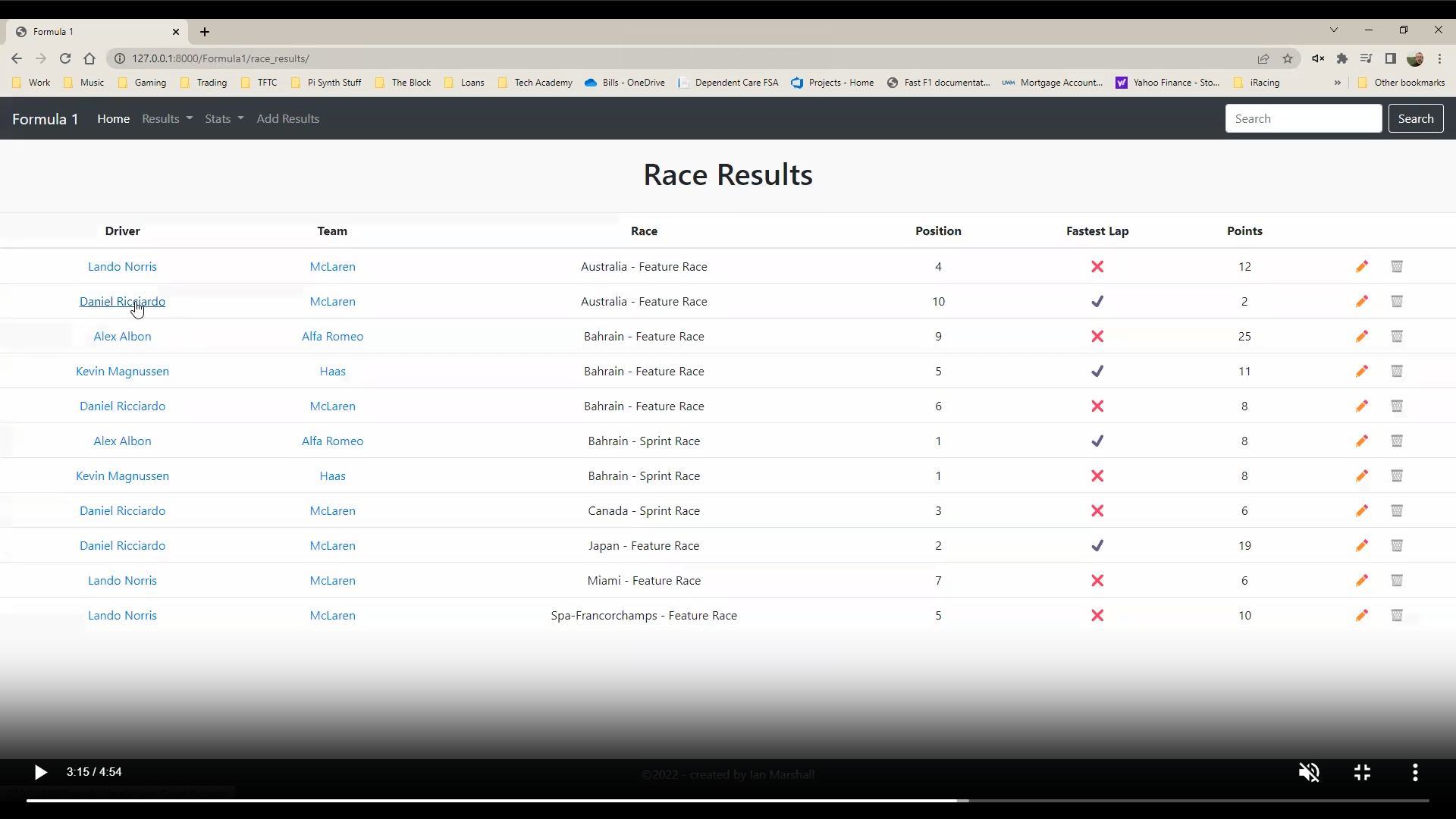Edit Daniel Ricciardo's Bahrain Feature Race result
Image resolution: width=1456 pixels, height=819 pixels.
tap(1362, 406)
